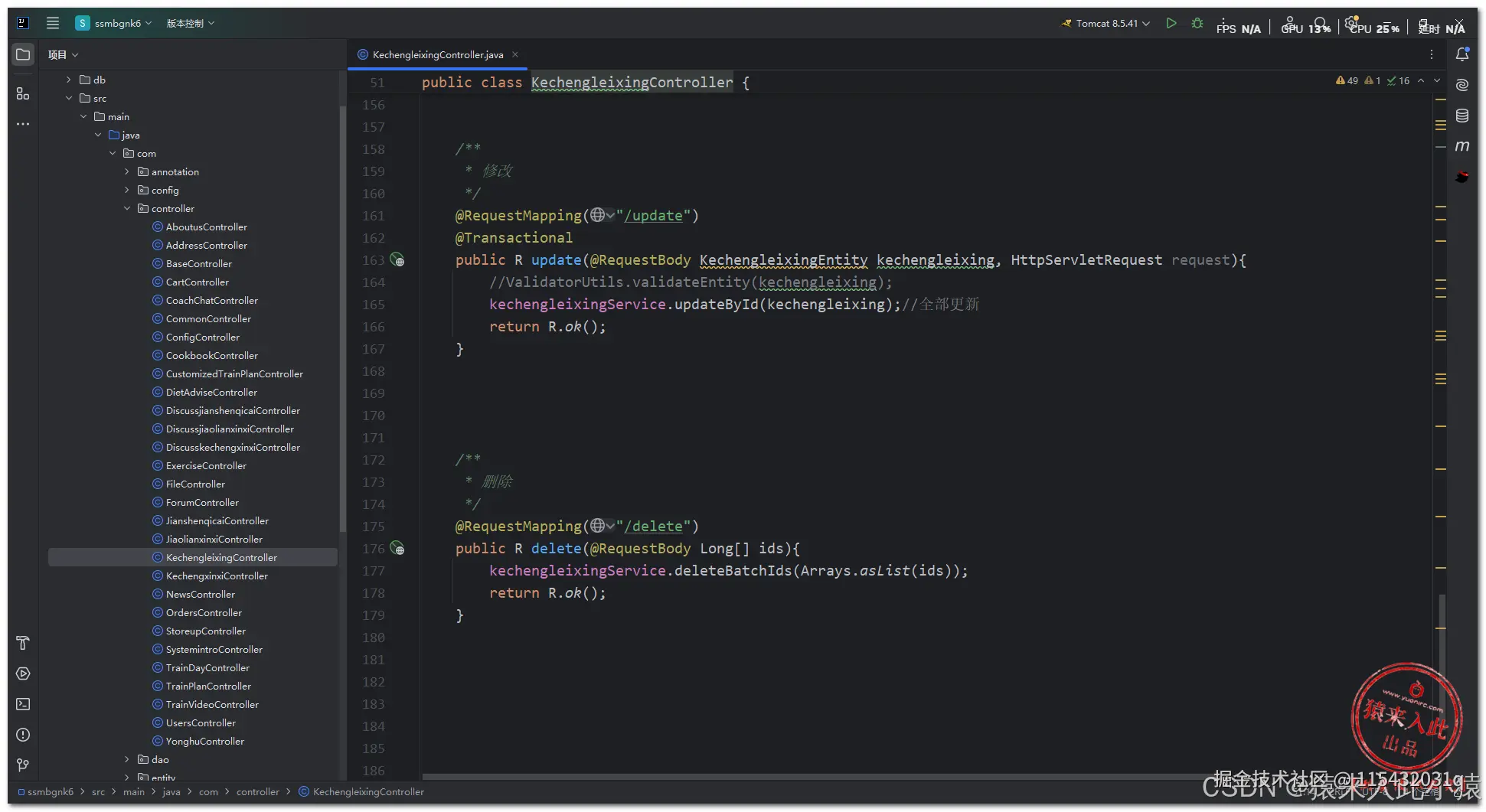Open the Database tool window

click(x=1462, y=116)
